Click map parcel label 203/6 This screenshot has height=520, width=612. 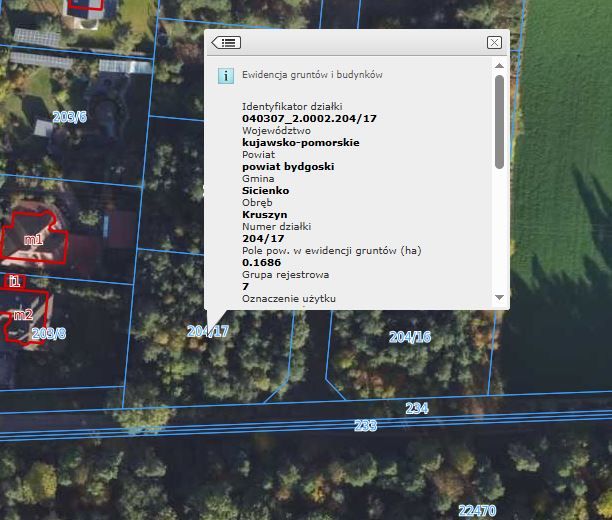coord(69,117)
